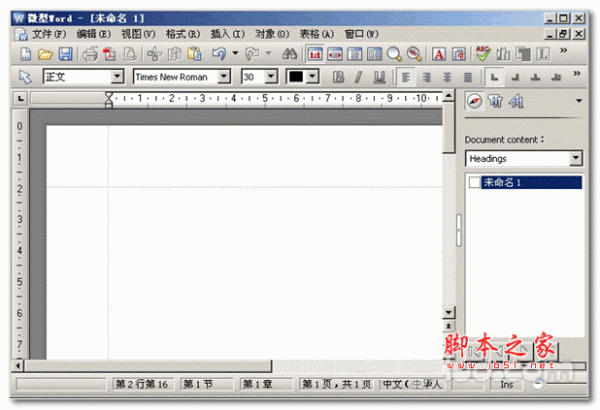This screenshot has height=410, width=600.
Task: Copy using the two-pages copy icon
Action: click(x=174, y=54)
